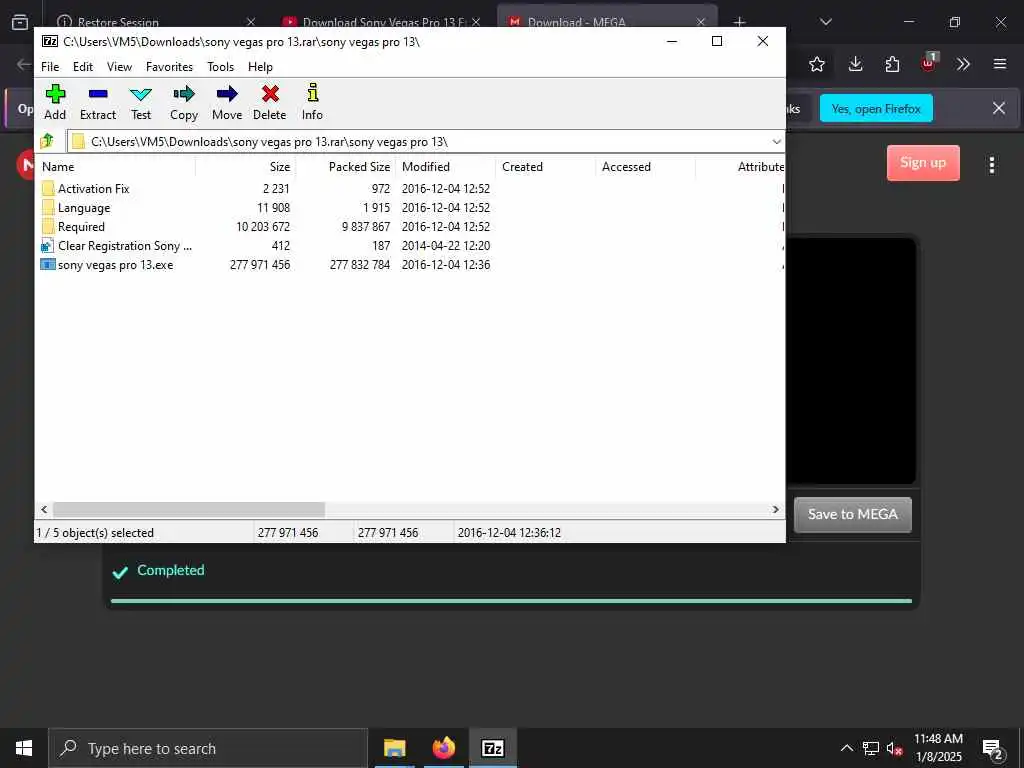This screenshot has width=1024, height=768.
Task: Open the Help menu
Action: click(260, 67)
